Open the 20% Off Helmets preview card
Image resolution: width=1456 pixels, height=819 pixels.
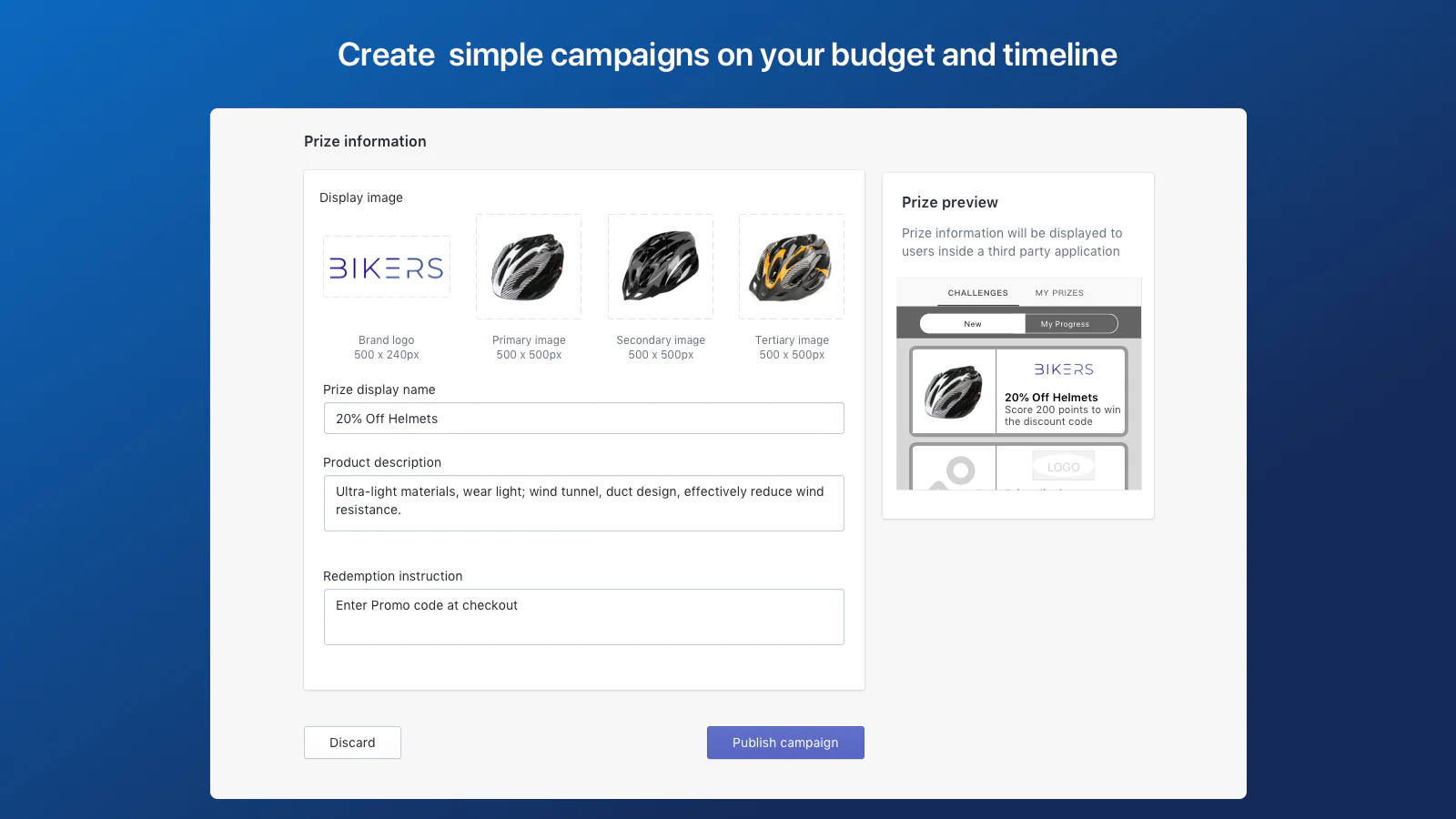pos(1019,391)
